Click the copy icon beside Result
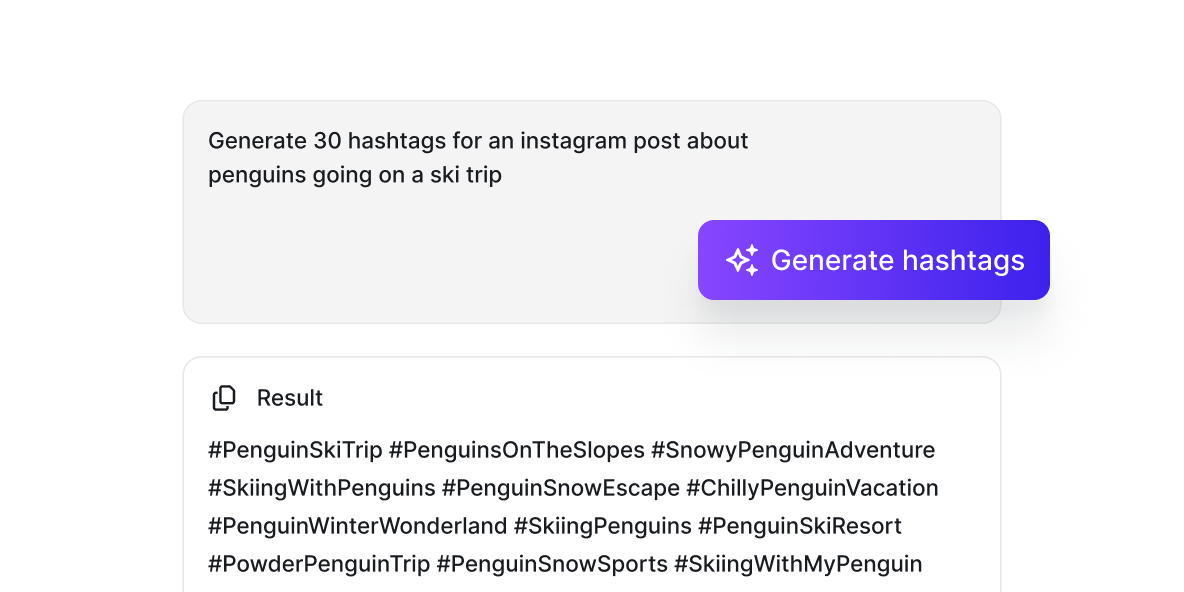The image size is (1184, 592). [x=224, y=398]
